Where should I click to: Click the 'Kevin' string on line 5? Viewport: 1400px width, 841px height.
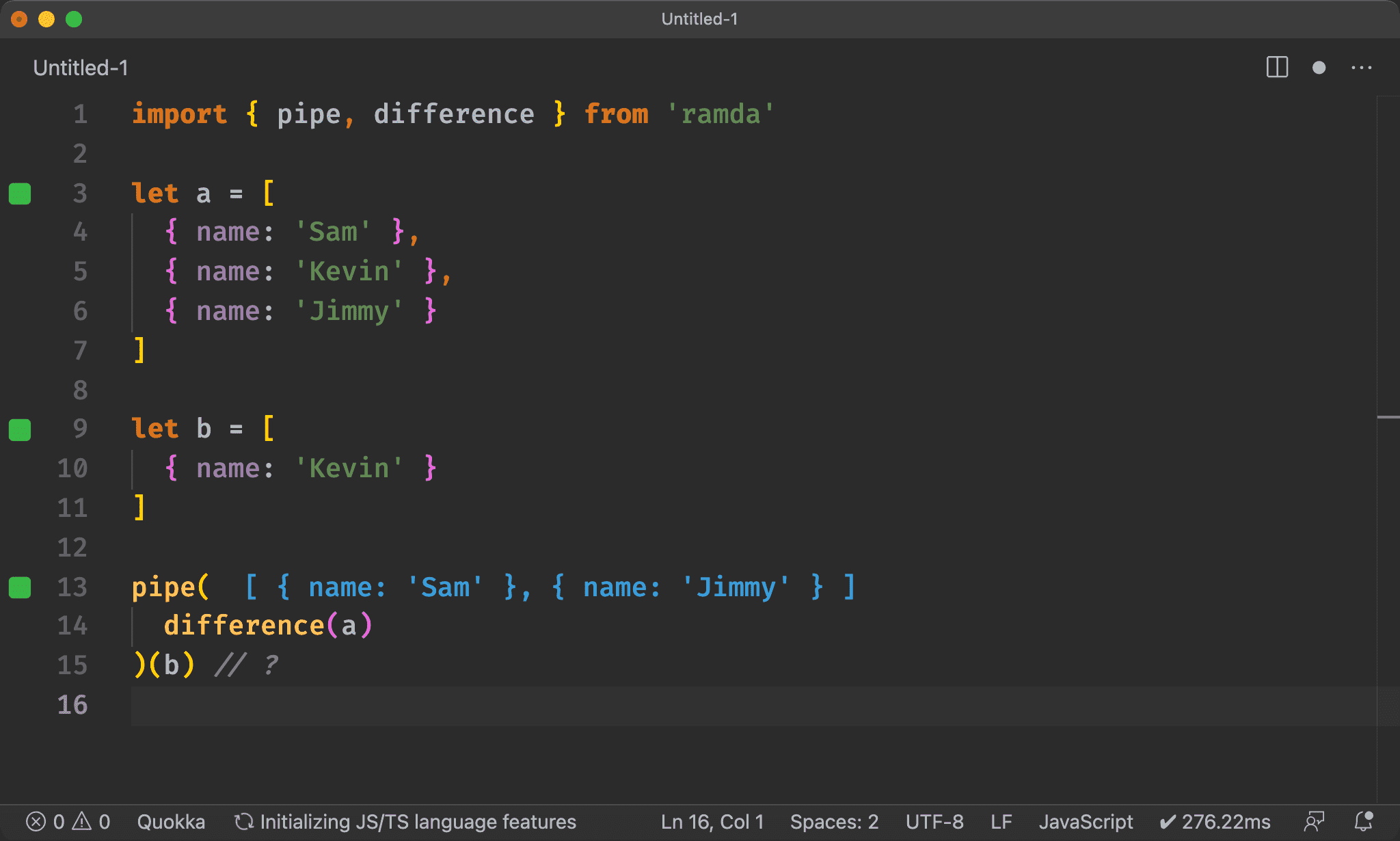(349, 271)
